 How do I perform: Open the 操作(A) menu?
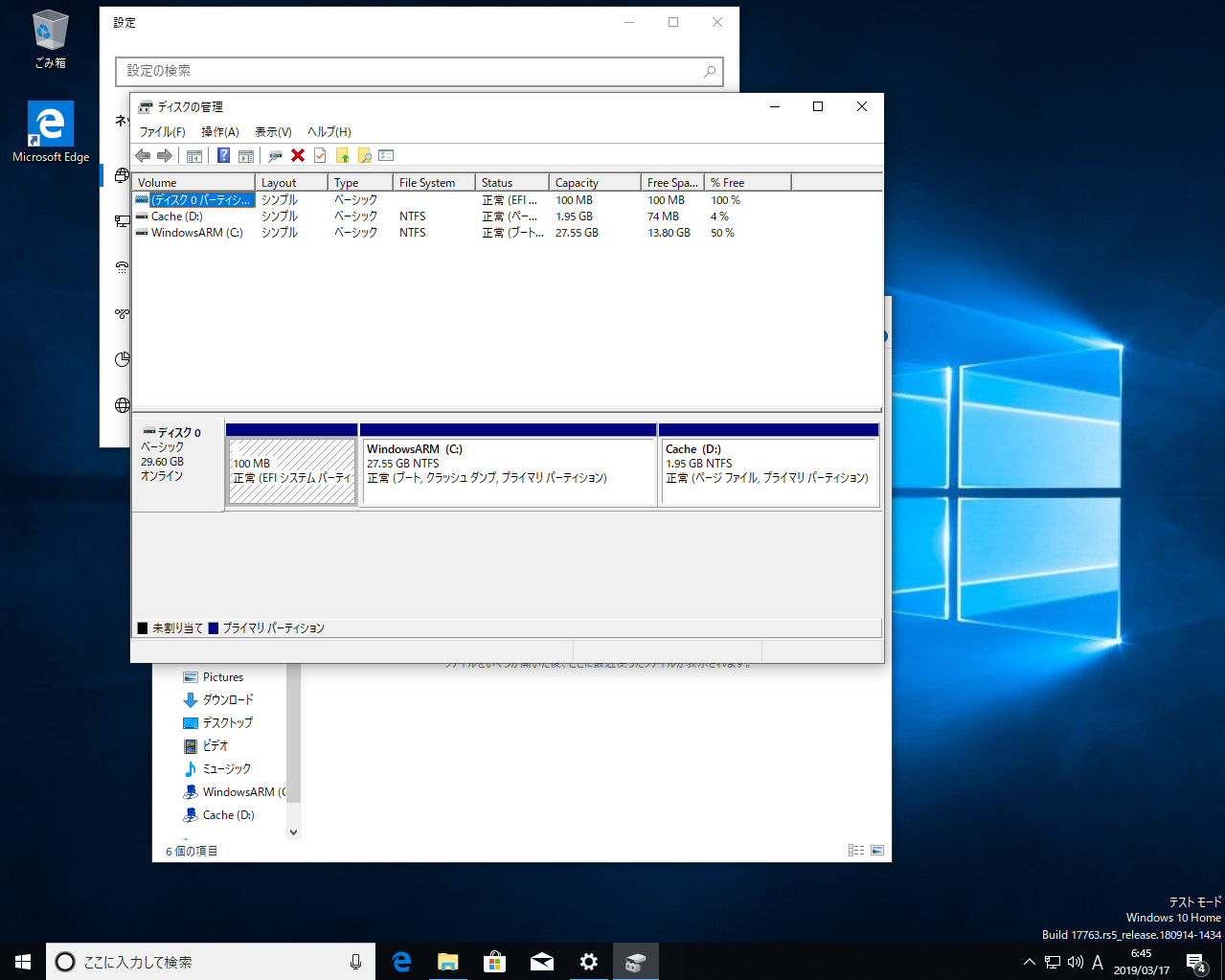220,132
